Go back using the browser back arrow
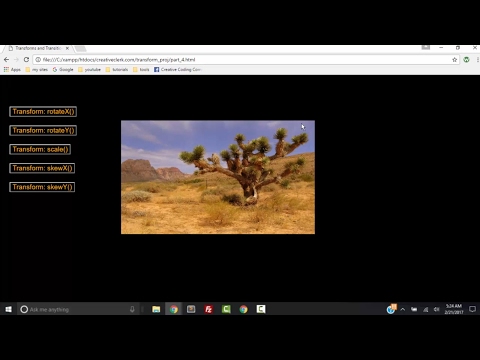The width and height of the screenshot is (480, 360). click(6, 60)
